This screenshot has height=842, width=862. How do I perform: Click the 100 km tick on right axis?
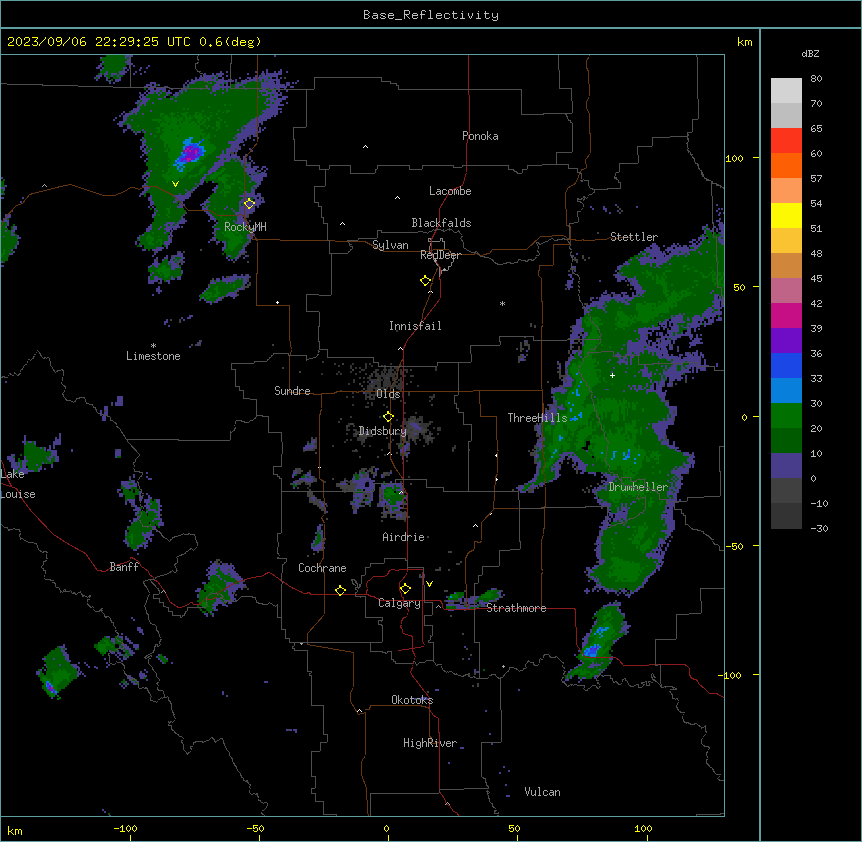734,158
